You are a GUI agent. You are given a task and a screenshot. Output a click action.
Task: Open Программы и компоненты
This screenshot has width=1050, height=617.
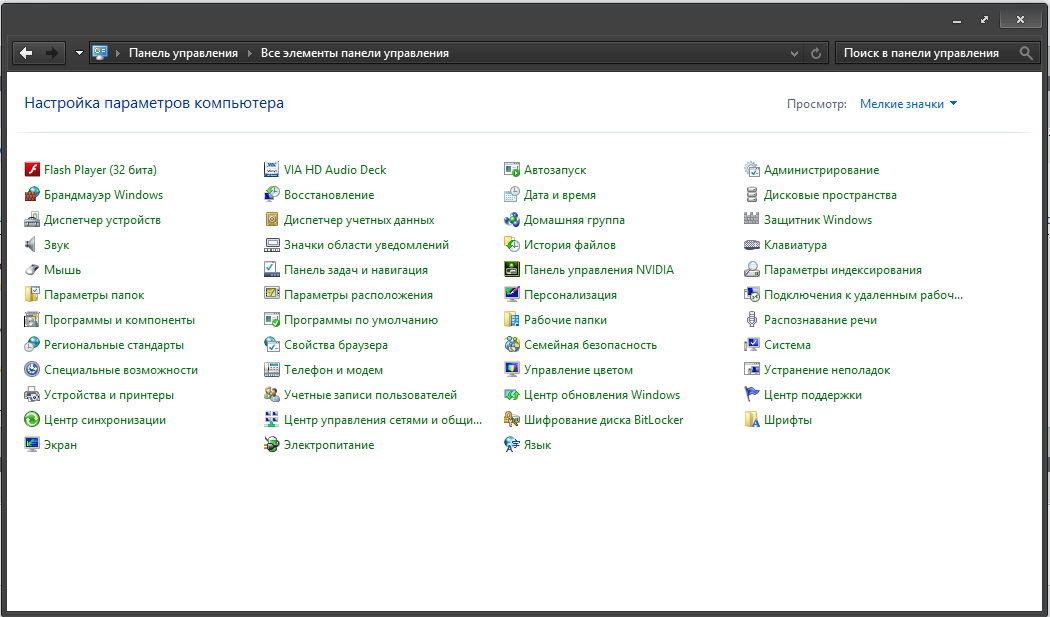coord(119,320)
